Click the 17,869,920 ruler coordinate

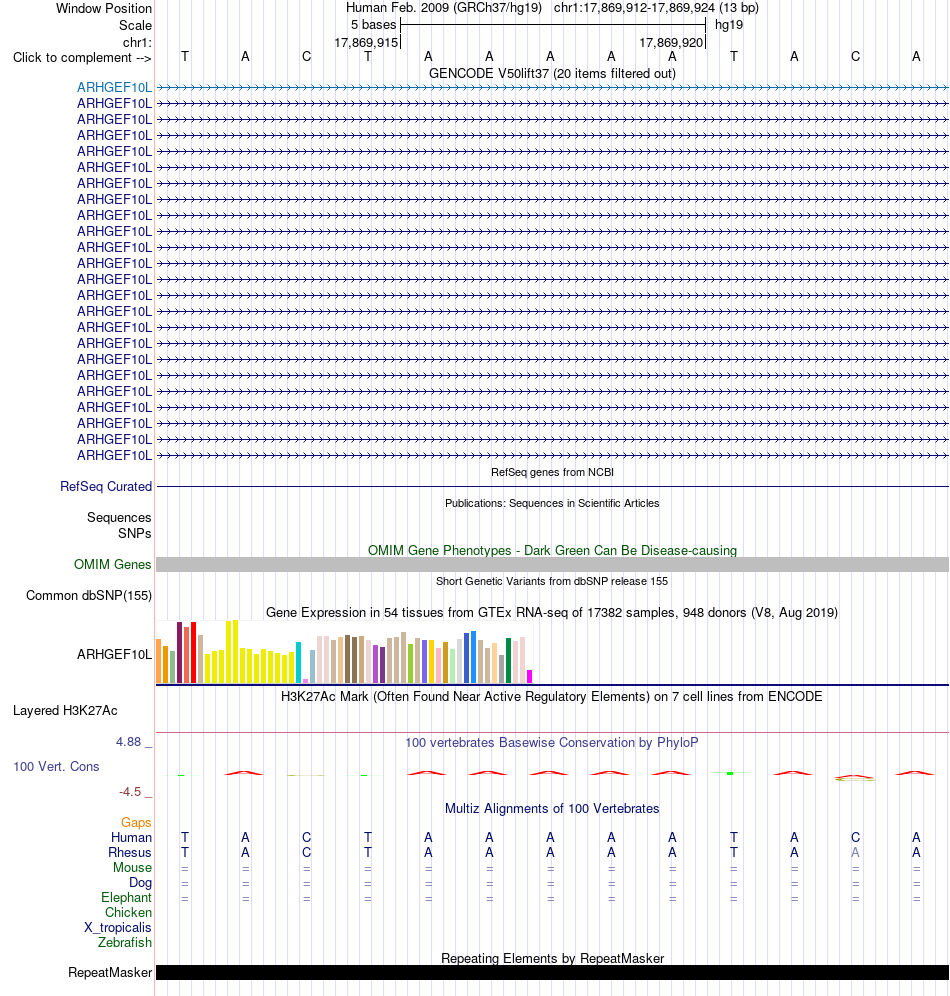[671, 43]
